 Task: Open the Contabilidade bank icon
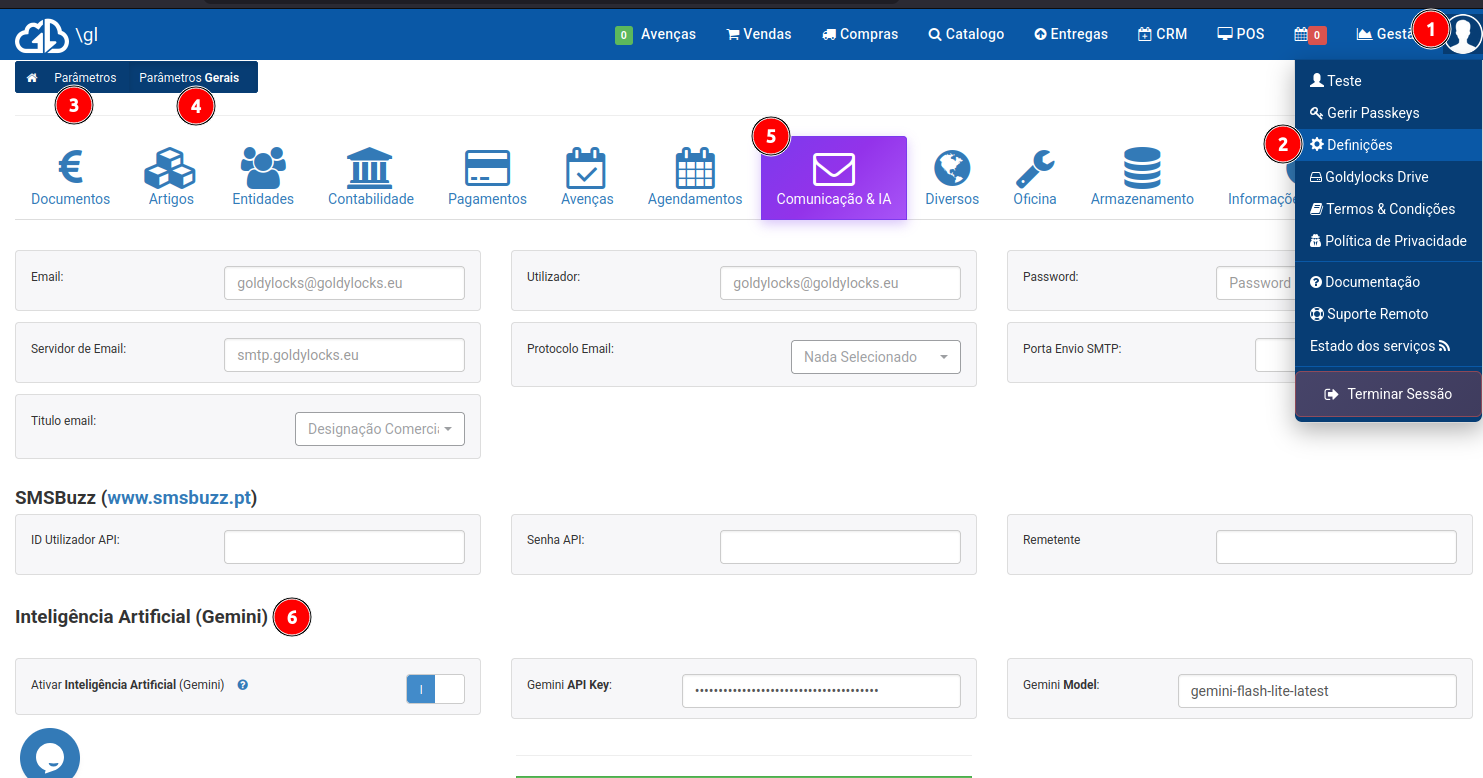tap(370, 168)
